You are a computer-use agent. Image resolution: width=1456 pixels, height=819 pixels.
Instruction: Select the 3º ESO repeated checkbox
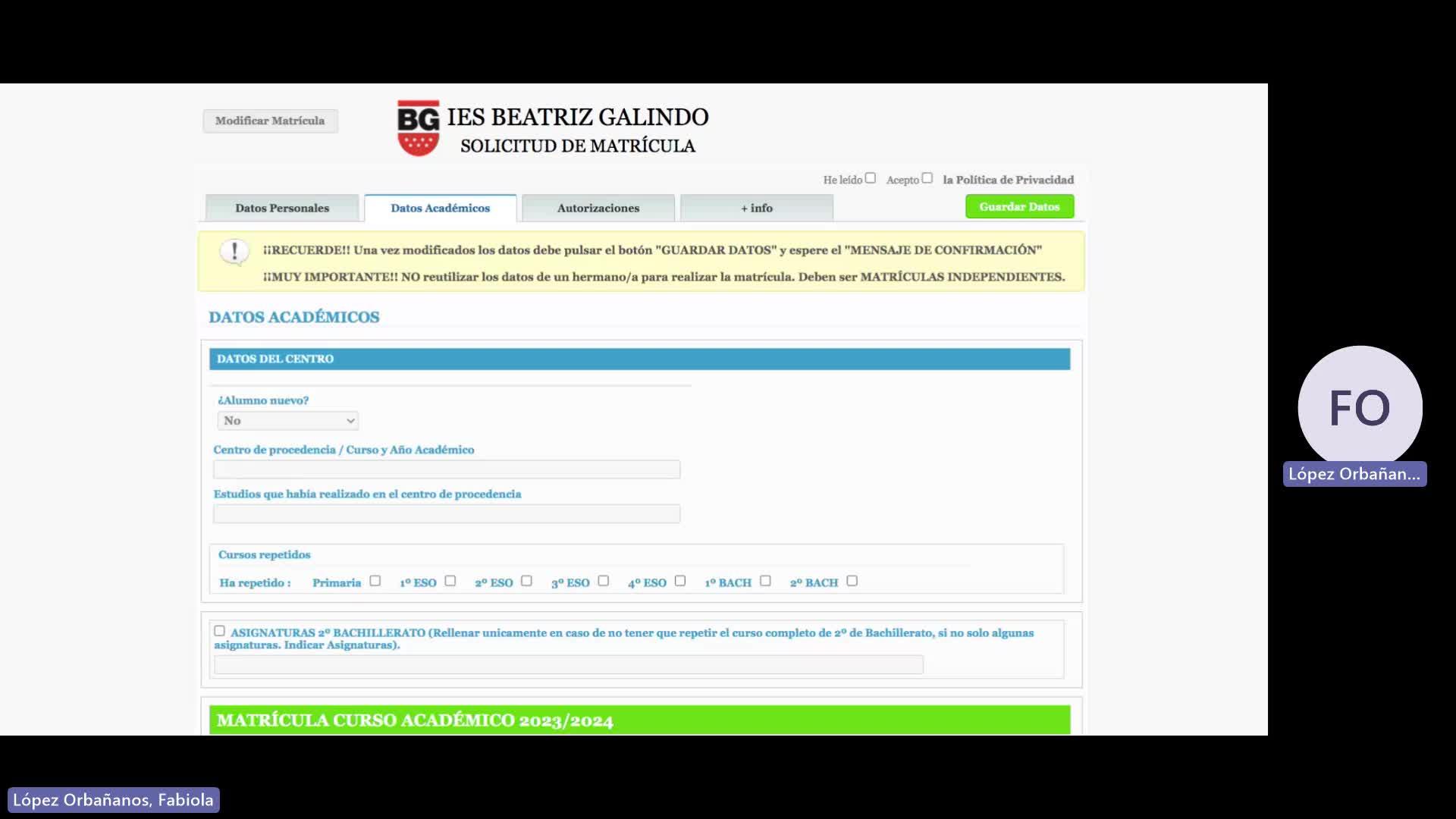pyautogui.click(x=603, y=581)
